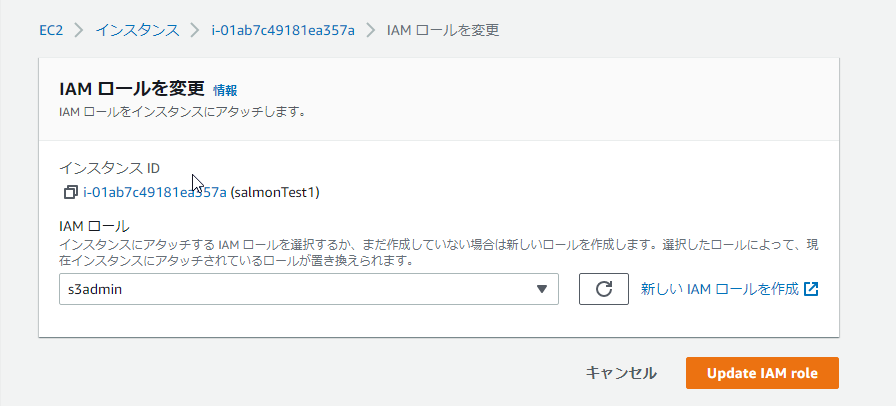Click the (salmonTest1) instance name text
Viewport: 896px width, 406px height.
(275, 192)
